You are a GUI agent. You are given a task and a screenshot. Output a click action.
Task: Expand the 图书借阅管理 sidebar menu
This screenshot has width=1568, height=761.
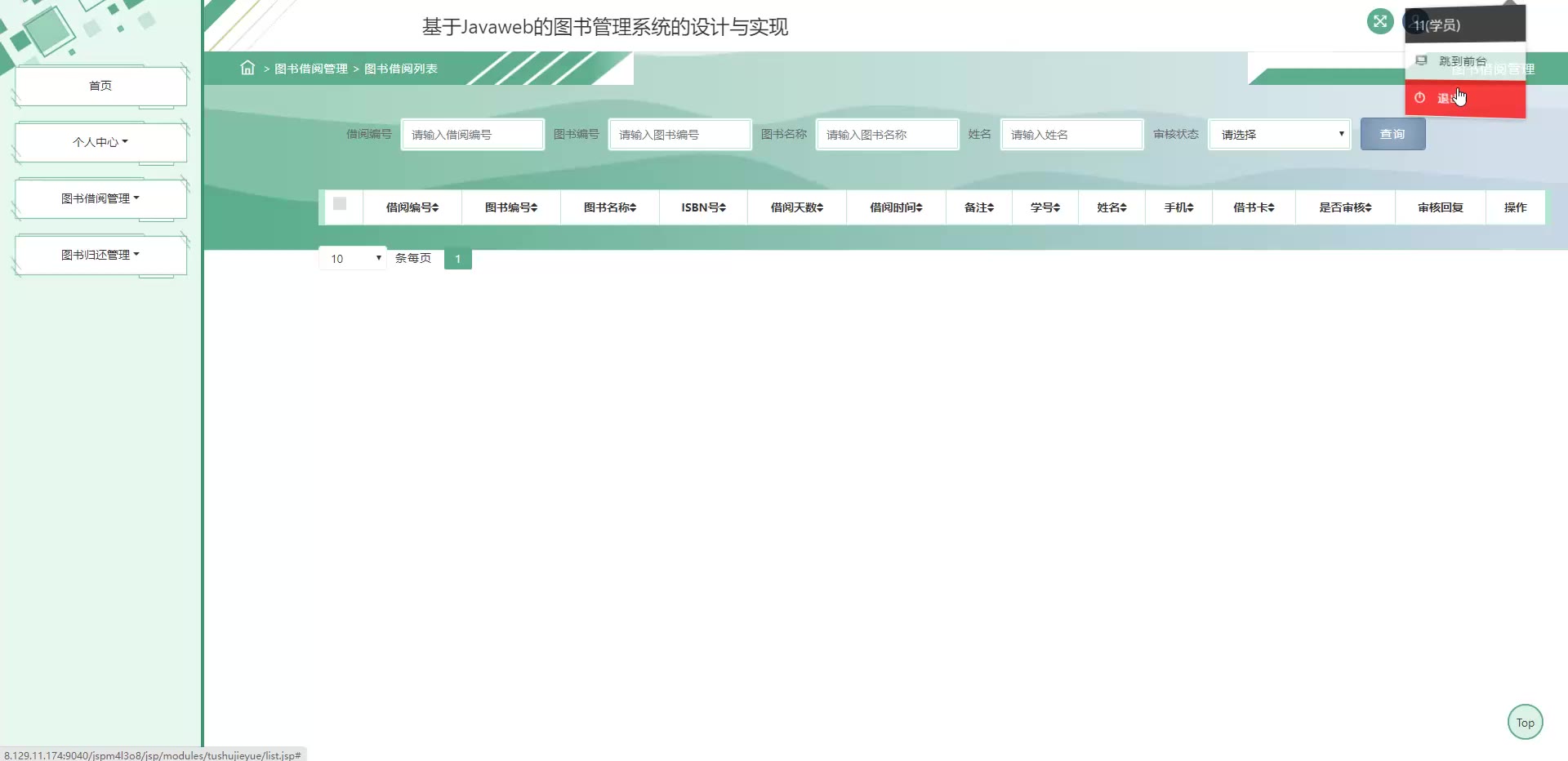[100, 198]
